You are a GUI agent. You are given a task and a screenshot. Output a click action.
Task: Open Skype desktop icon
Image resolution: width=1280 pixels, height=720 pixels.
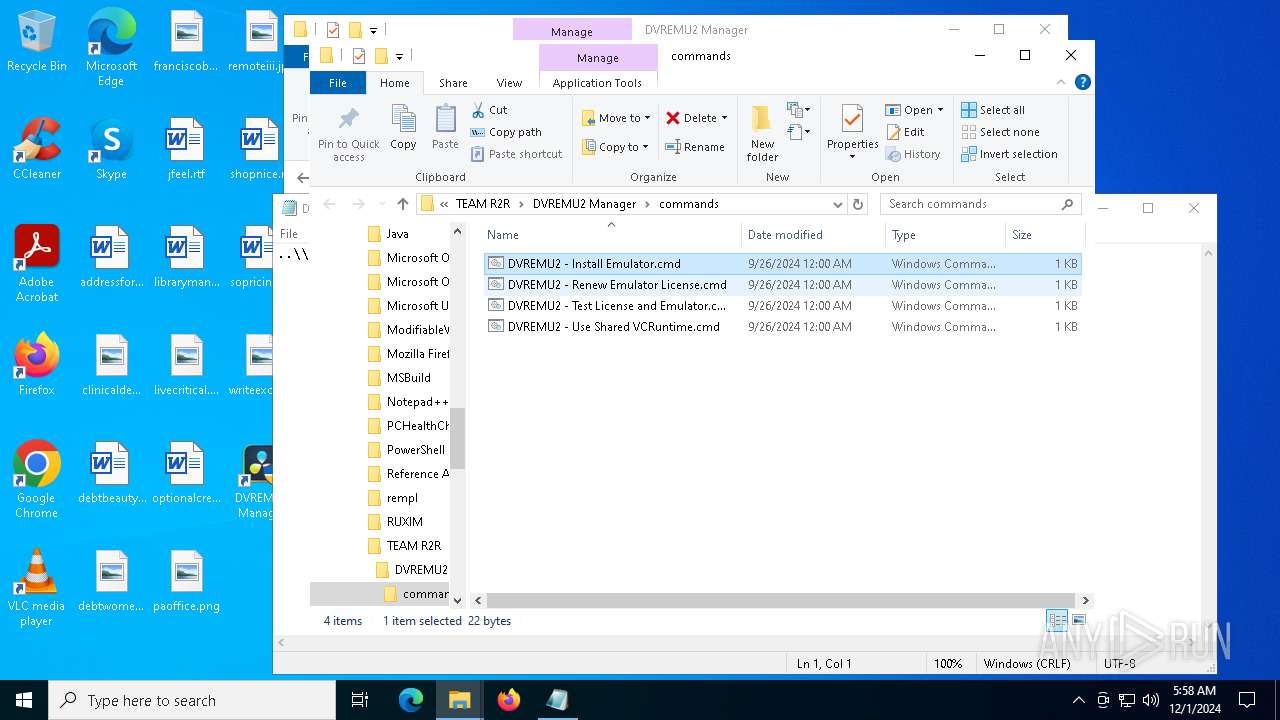[x=111, y=150]
